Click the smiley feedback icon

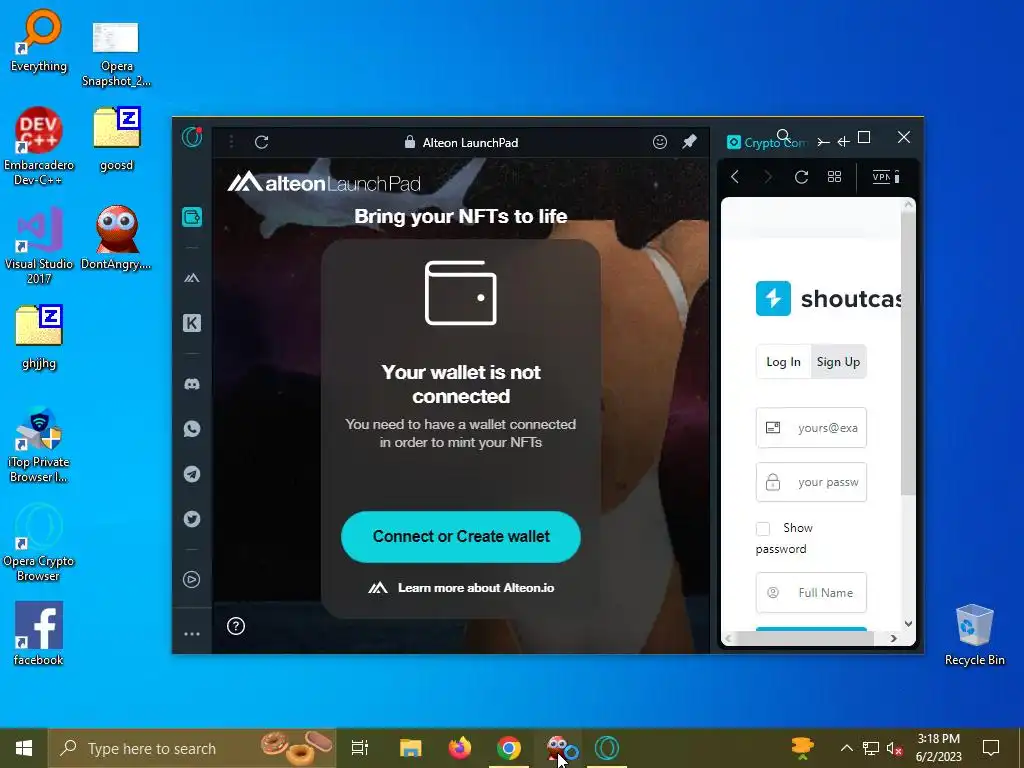[x=660, y=142]
